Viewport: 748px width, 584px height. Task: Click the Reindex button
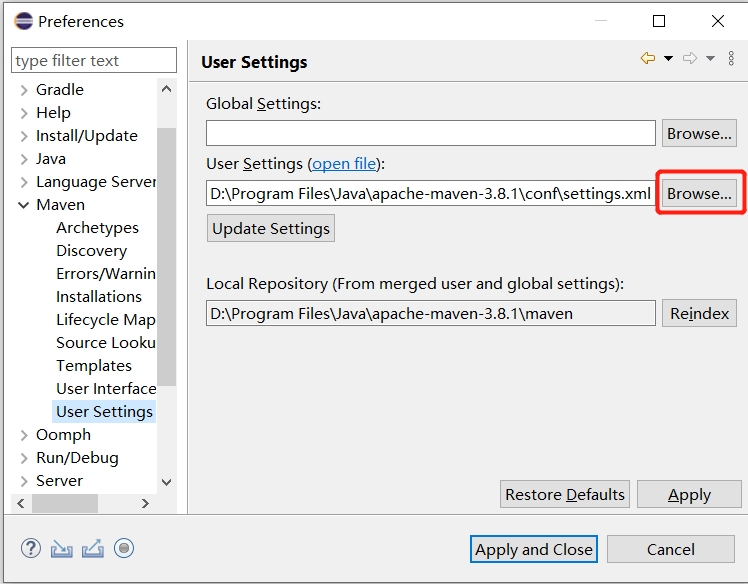pyautogui.click(x=699, y=313)
